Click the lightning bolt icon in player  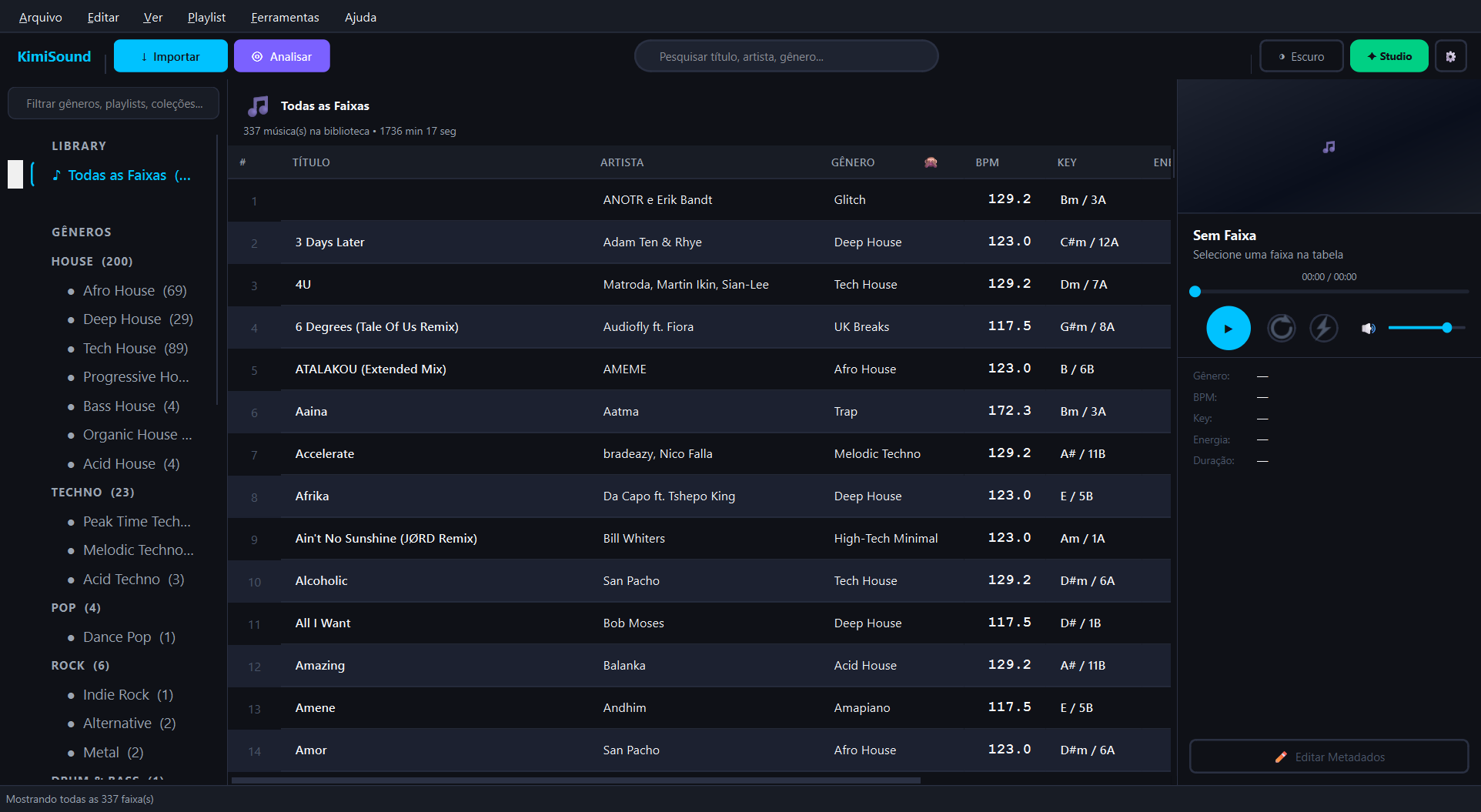click(x=1323, y=328)
